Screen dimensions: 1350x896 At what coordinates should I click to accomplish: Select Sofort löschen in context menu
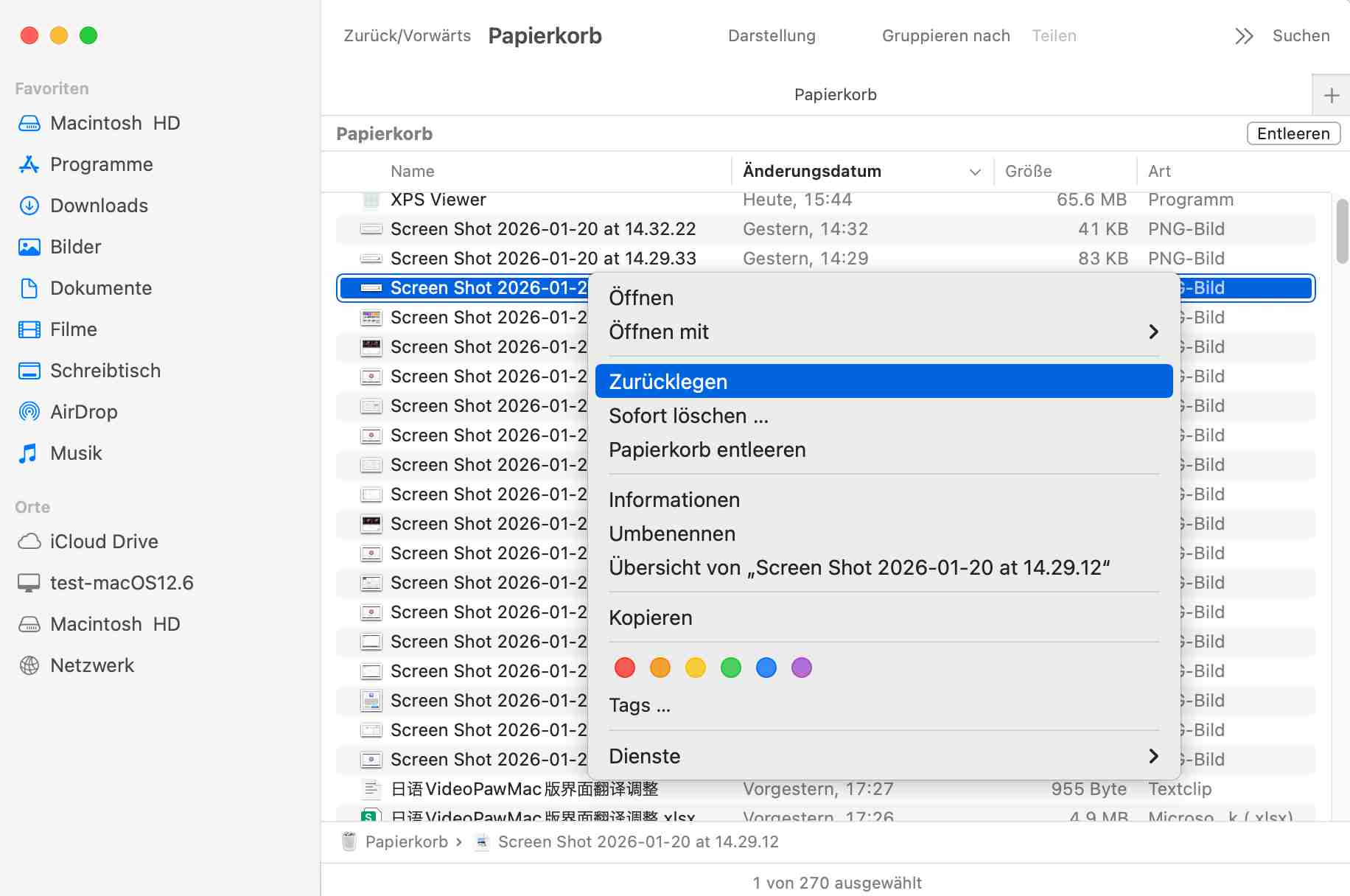click(x=688, y=416)
